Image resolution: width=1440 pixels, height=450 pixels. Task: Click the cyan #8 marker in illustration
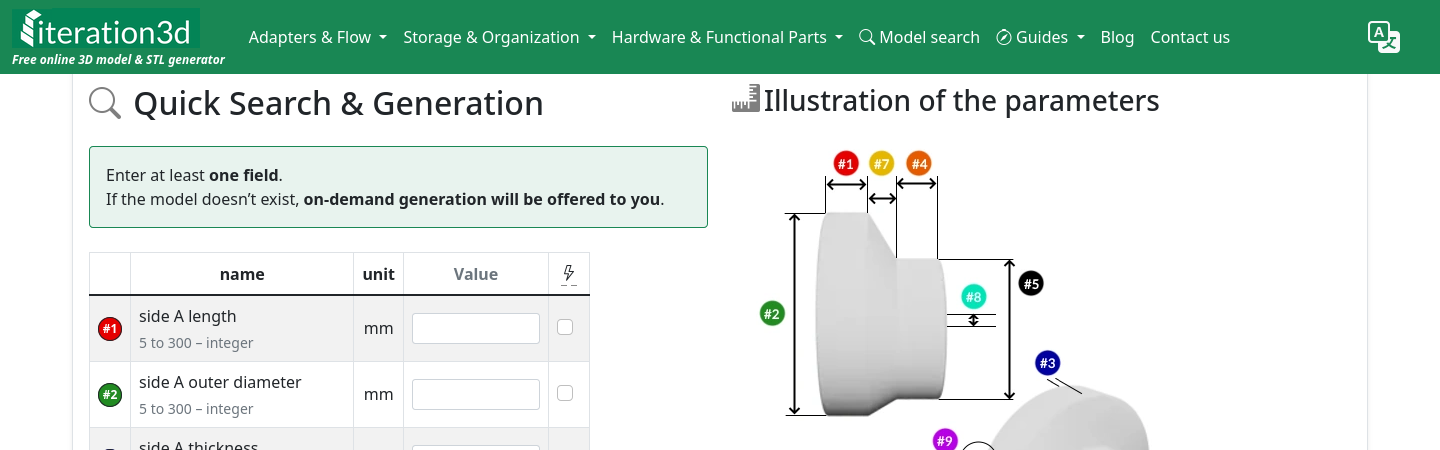[973, 296]
